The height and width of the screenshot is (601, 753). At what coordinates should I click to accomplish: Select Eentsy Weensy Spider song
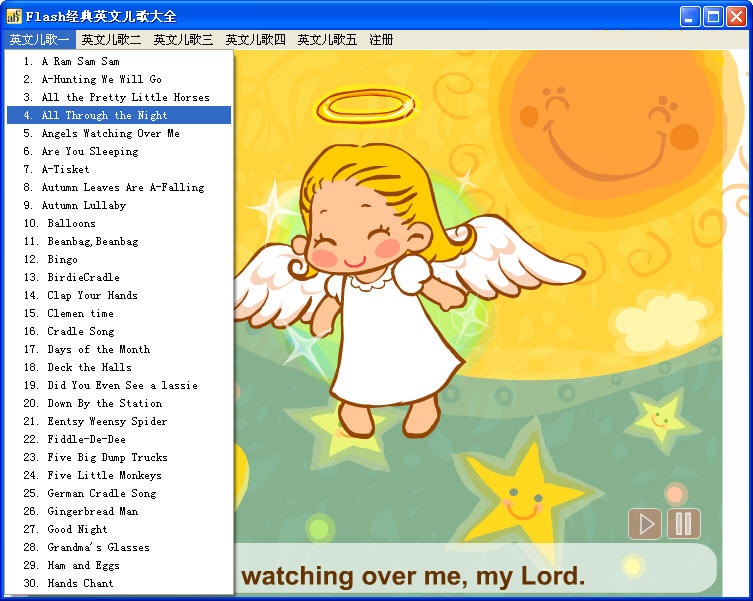(x=107, y=421)
